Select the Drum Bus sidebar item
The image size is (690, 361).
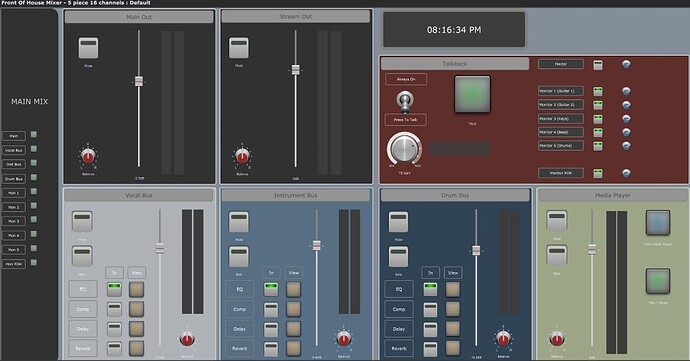(14, 179)
